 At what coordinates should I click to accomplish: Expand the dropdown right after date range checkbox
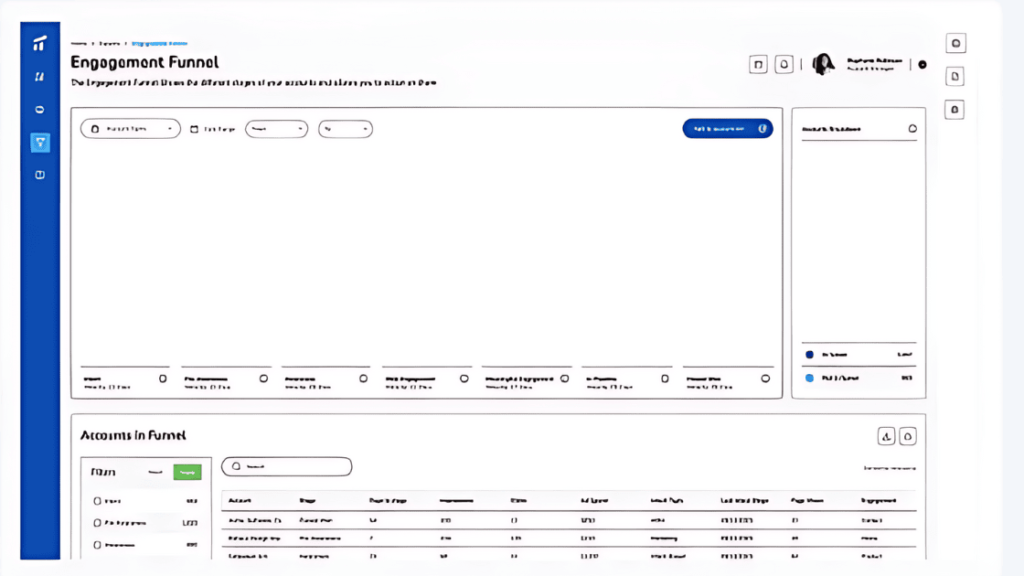coord(276,129)
